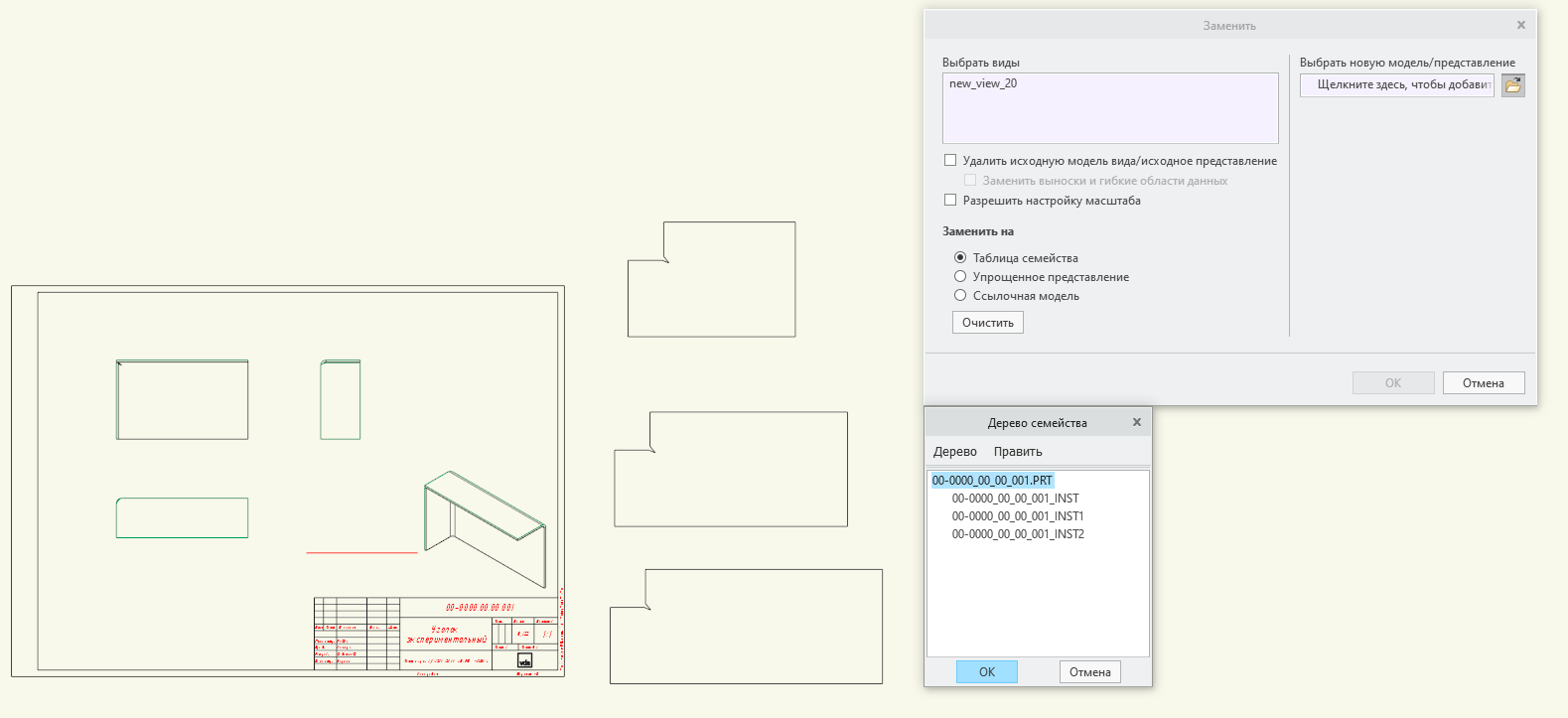Viewport: 1568px width, 718px height.
Task: Select Таблица семейства radio option
Action: 960,257
